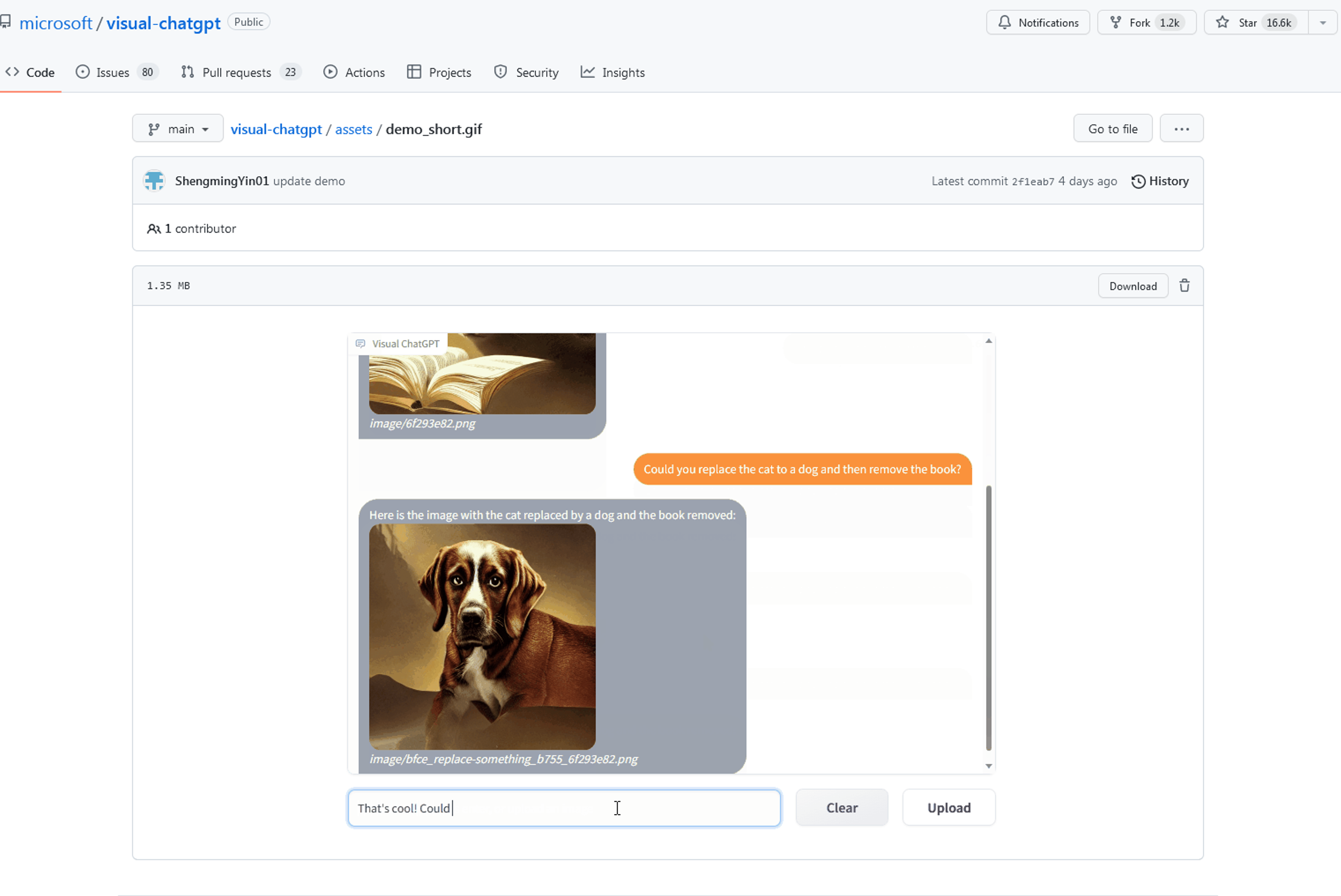1341x896 pixels.
Task: Download the demo_short.gif file
Action: coord(1133,286)
